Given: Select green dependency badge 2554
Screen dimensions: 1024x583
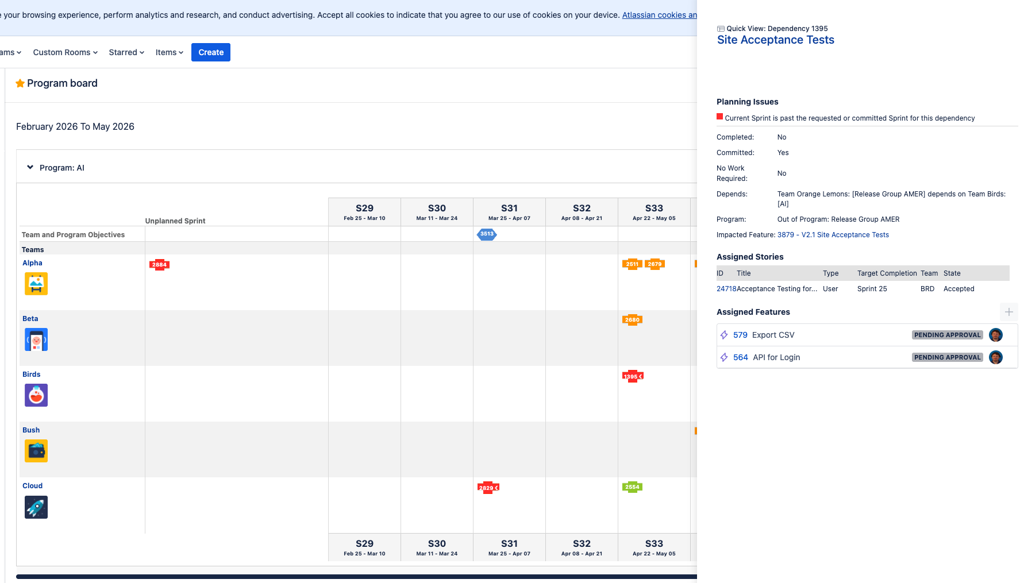Looking at the screenshot, I should click(632, 487).
